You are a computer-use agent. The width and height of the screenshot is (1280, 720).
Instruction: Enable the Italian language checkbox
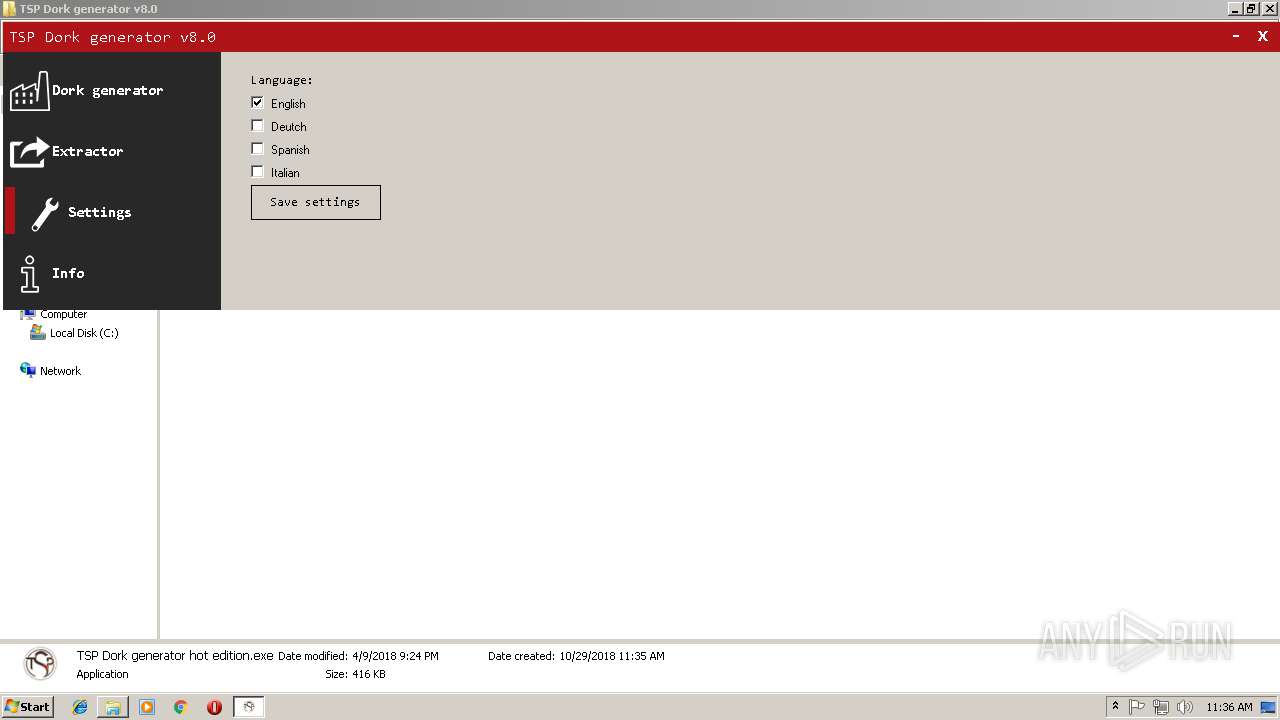click(258, 172)
